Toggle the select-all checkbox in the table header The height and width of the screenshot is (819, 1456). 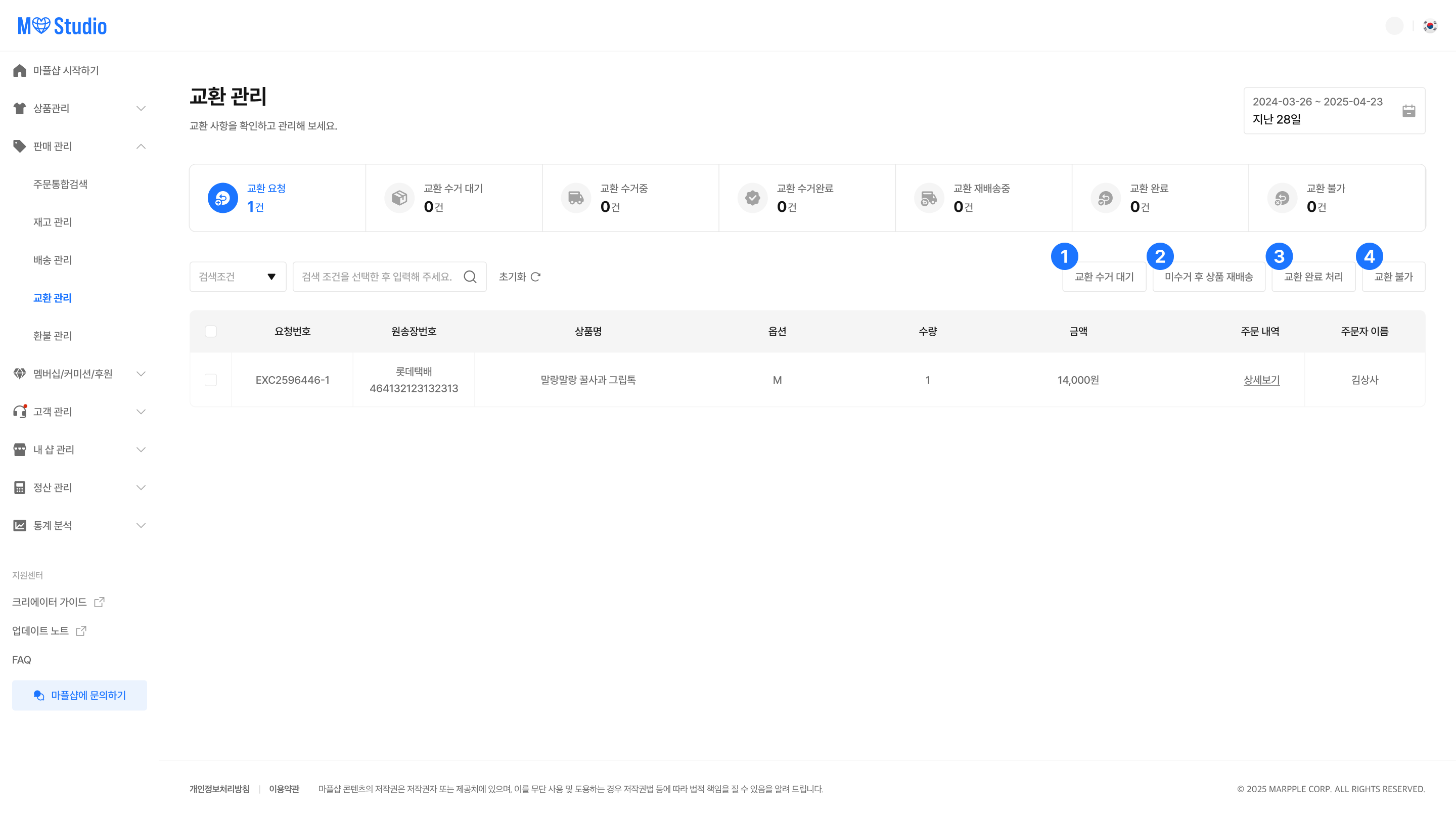tap(211, 331)
